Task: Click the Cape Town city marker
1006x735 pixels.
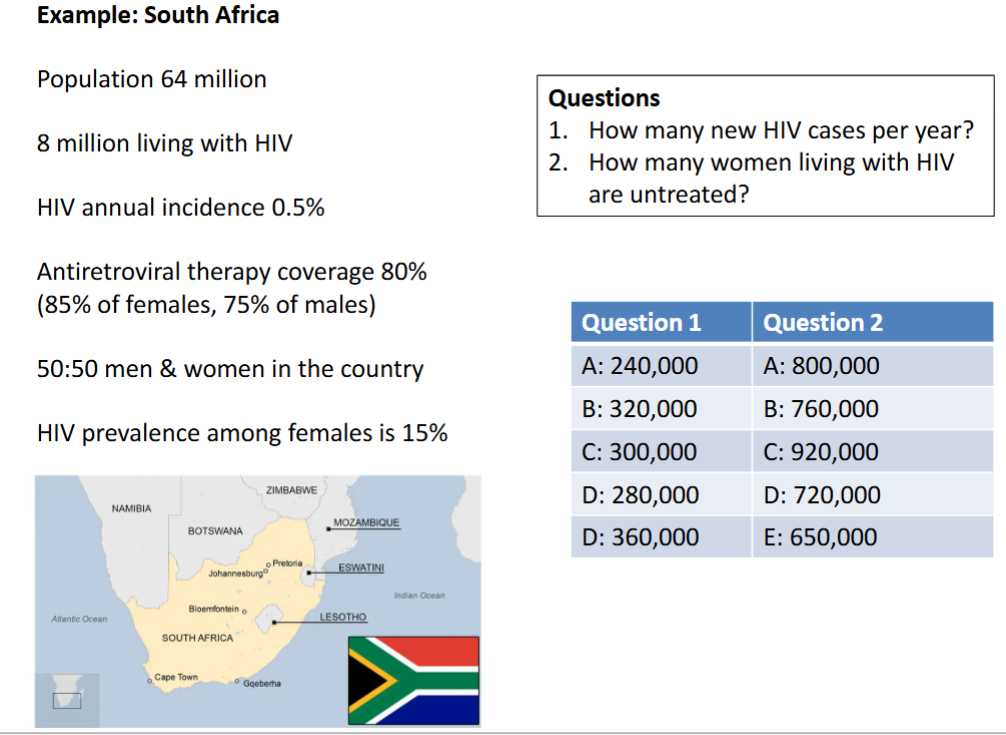Action: [x=151, y=681]
